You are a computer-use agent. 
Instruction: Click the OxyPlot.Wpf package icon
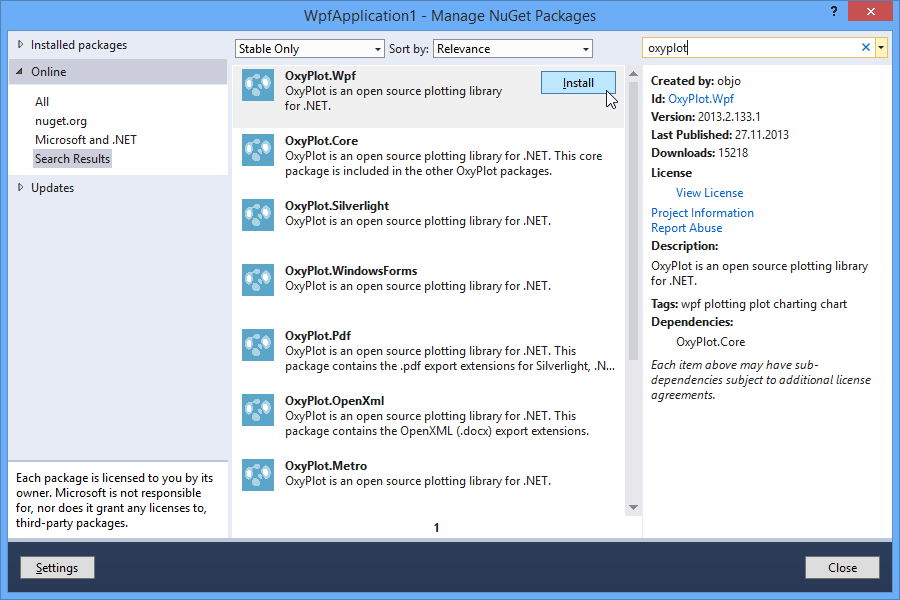coord(257,85)
